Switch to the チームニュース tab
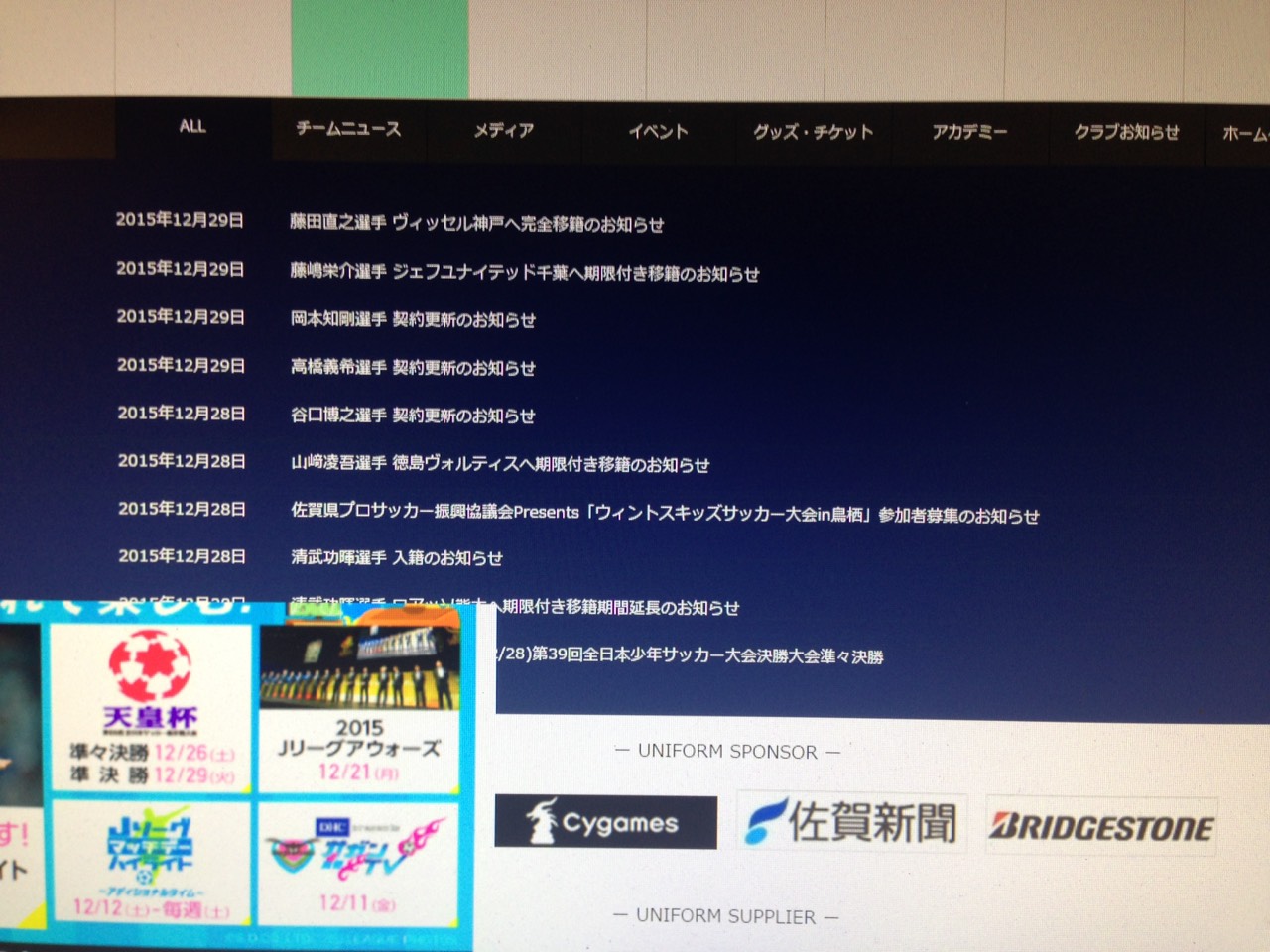The width and height of the screenshot is (1270, 952). click(x=348, y=129)
